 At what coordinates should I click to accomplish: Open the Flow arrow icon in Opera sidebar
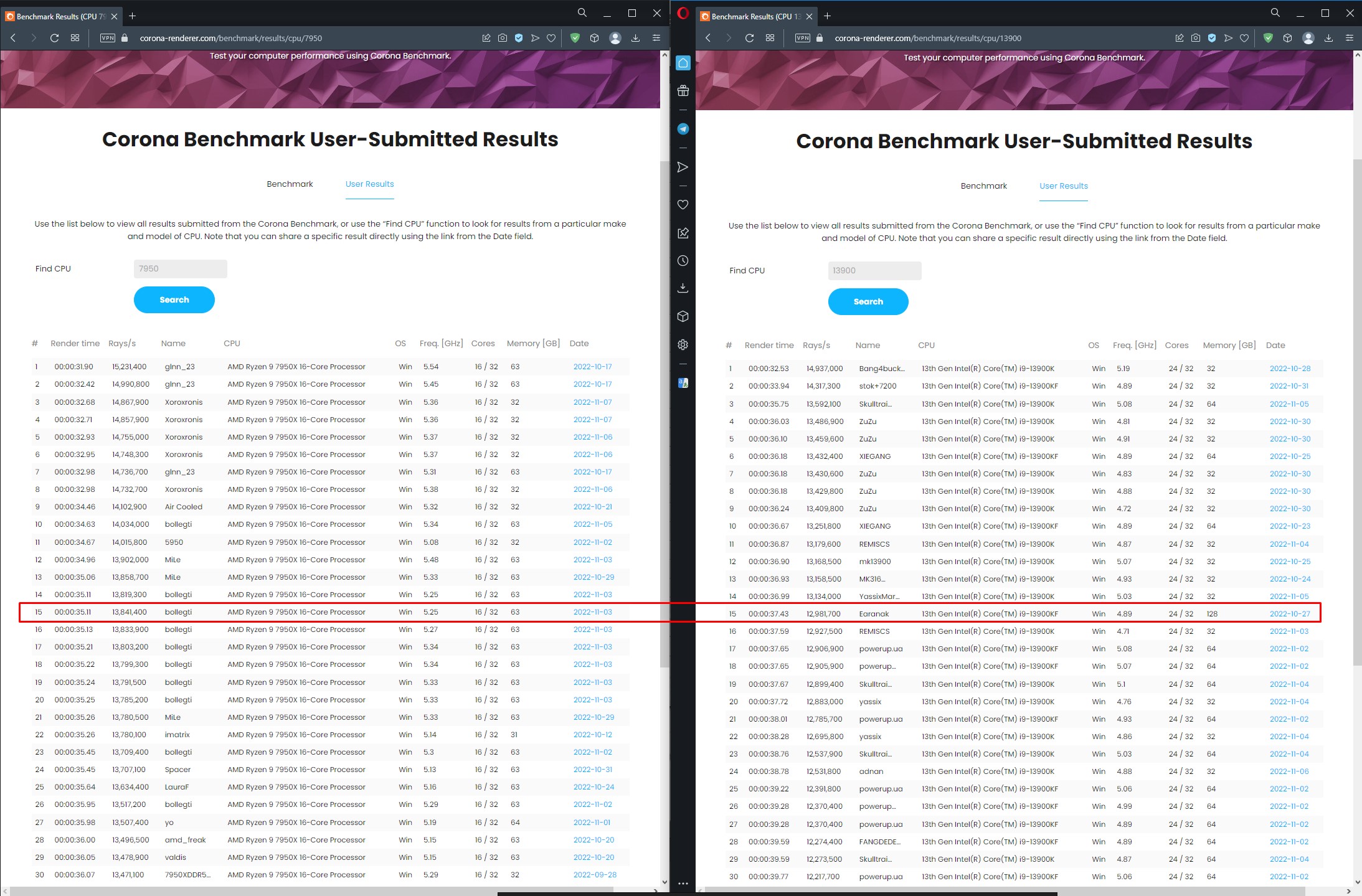pos(683,167)
